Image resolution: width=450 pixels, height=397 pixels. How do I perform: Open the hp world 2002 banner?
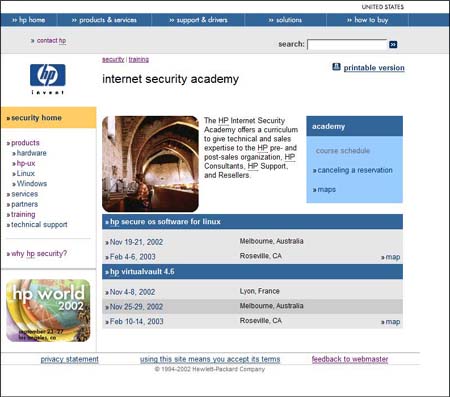coord(48,310)
